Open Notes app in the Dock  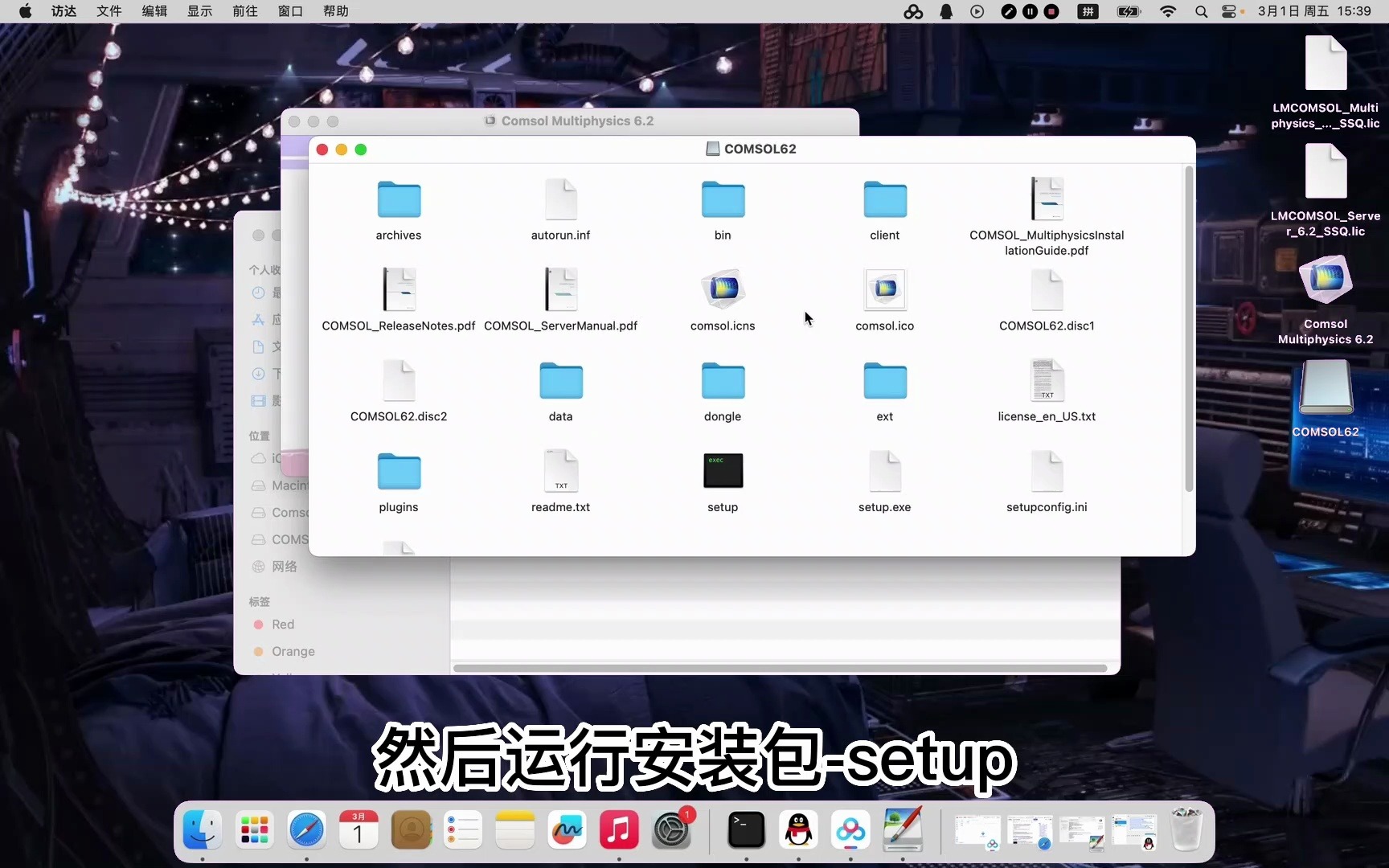515,830
